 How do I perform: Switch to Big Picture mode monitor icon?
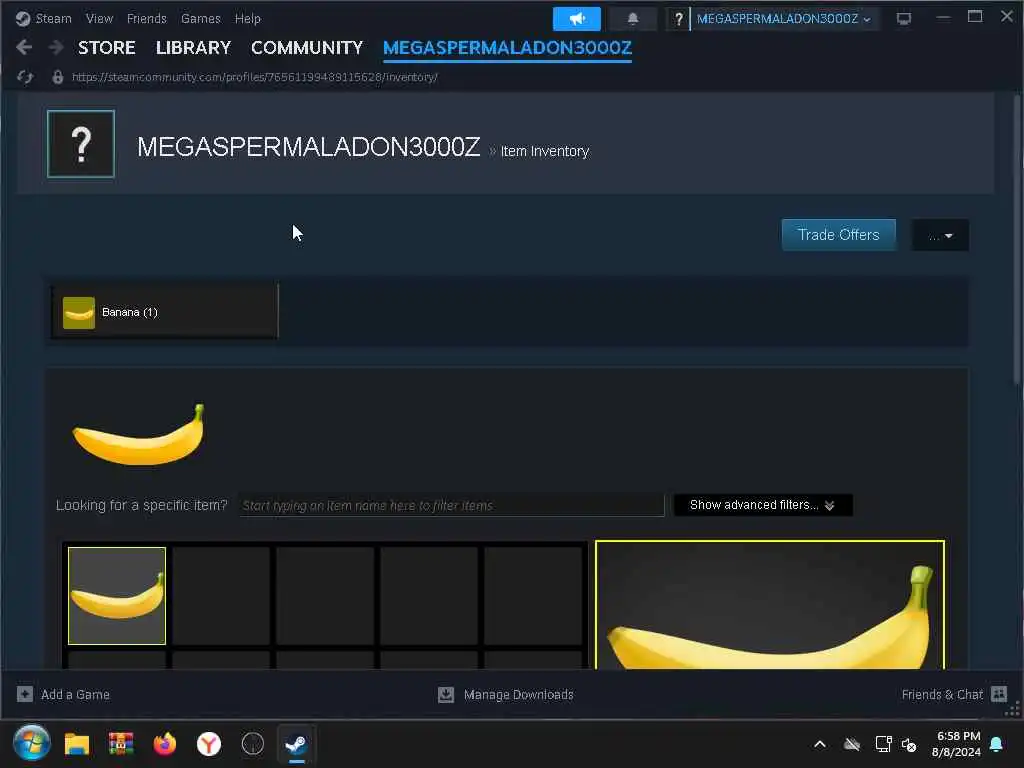903,19
